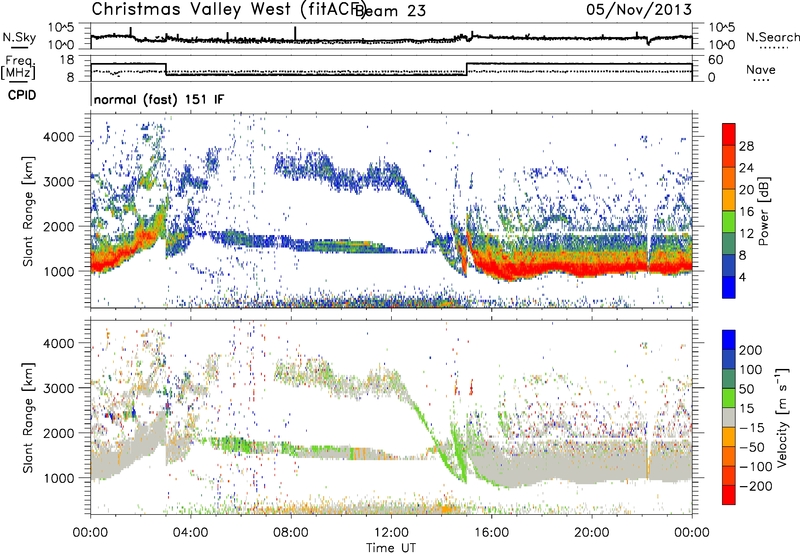Screen dimensions: 800x554
Task: Click the dark blue top segment of the Velocity bar
Action: 729,339
